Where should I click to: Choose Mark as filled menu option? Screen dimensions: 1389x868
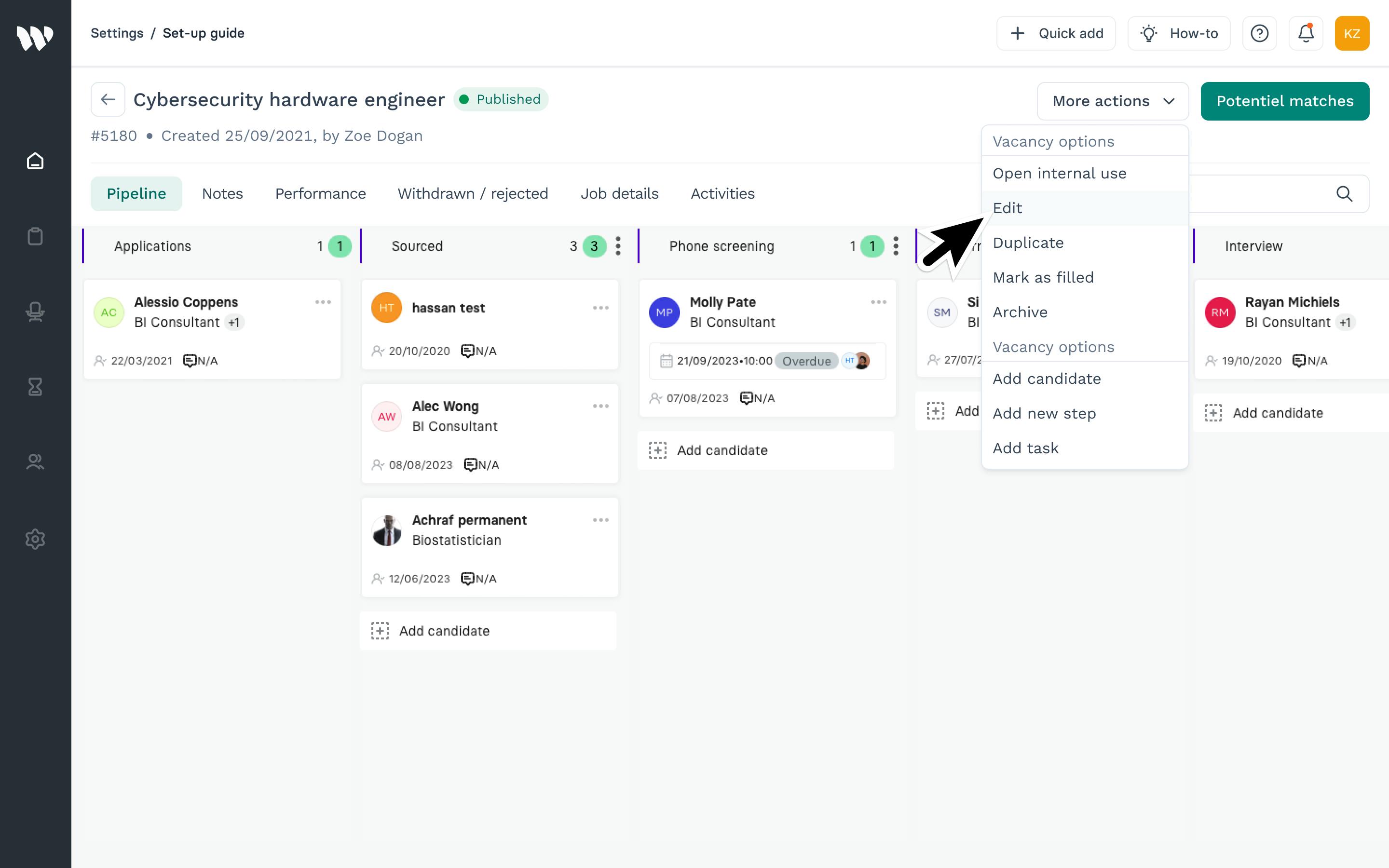pyautogui.click(x=1043, y=277)
